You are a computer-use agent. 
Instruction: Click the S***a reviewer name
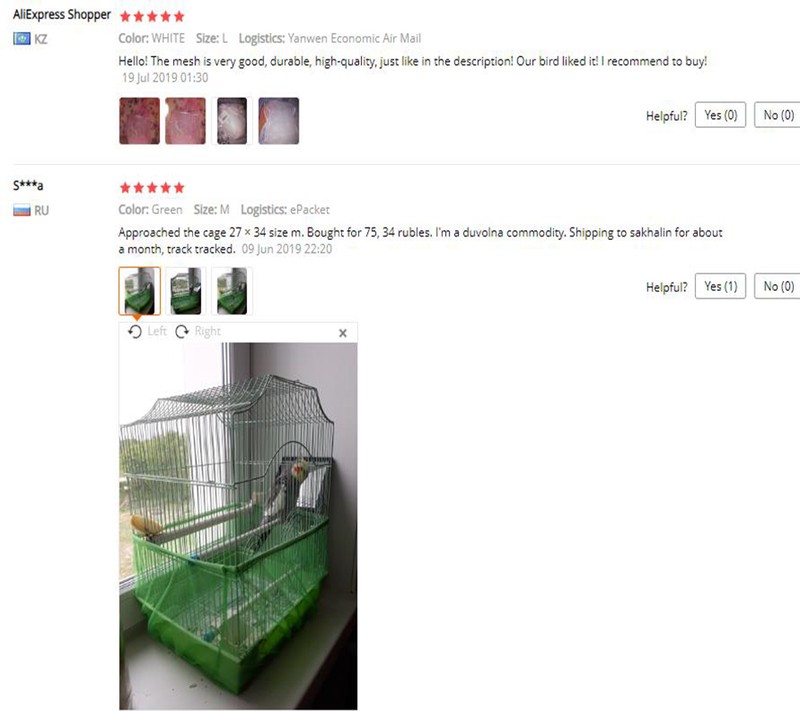(28, 185)
